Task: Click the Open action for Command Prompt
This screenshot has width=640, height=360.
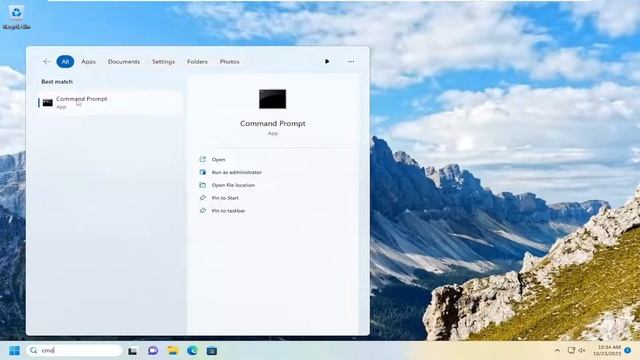Action: (x=218, y=160)
